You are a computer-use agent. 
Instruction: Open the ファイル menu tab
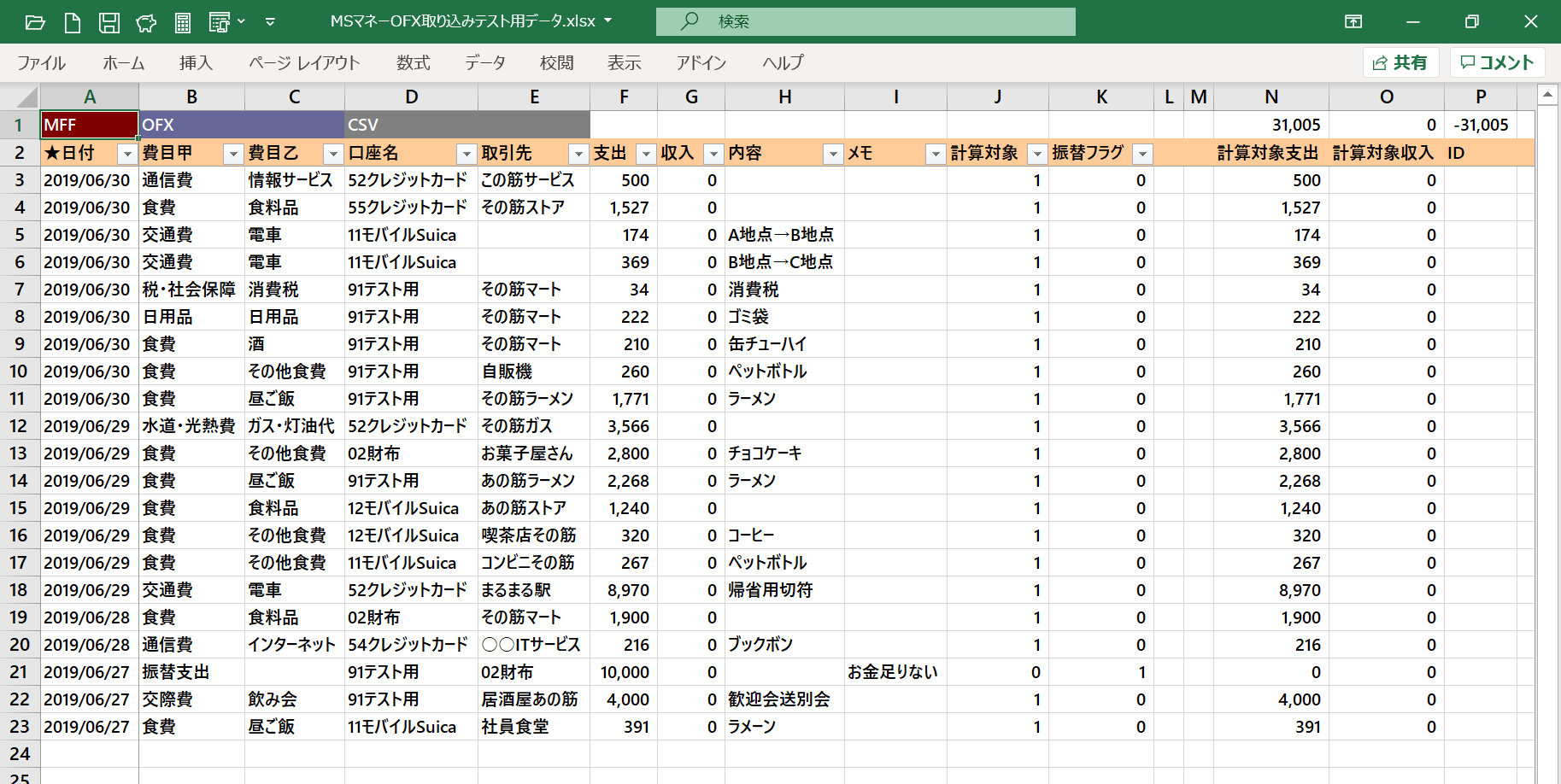(41, 62)
